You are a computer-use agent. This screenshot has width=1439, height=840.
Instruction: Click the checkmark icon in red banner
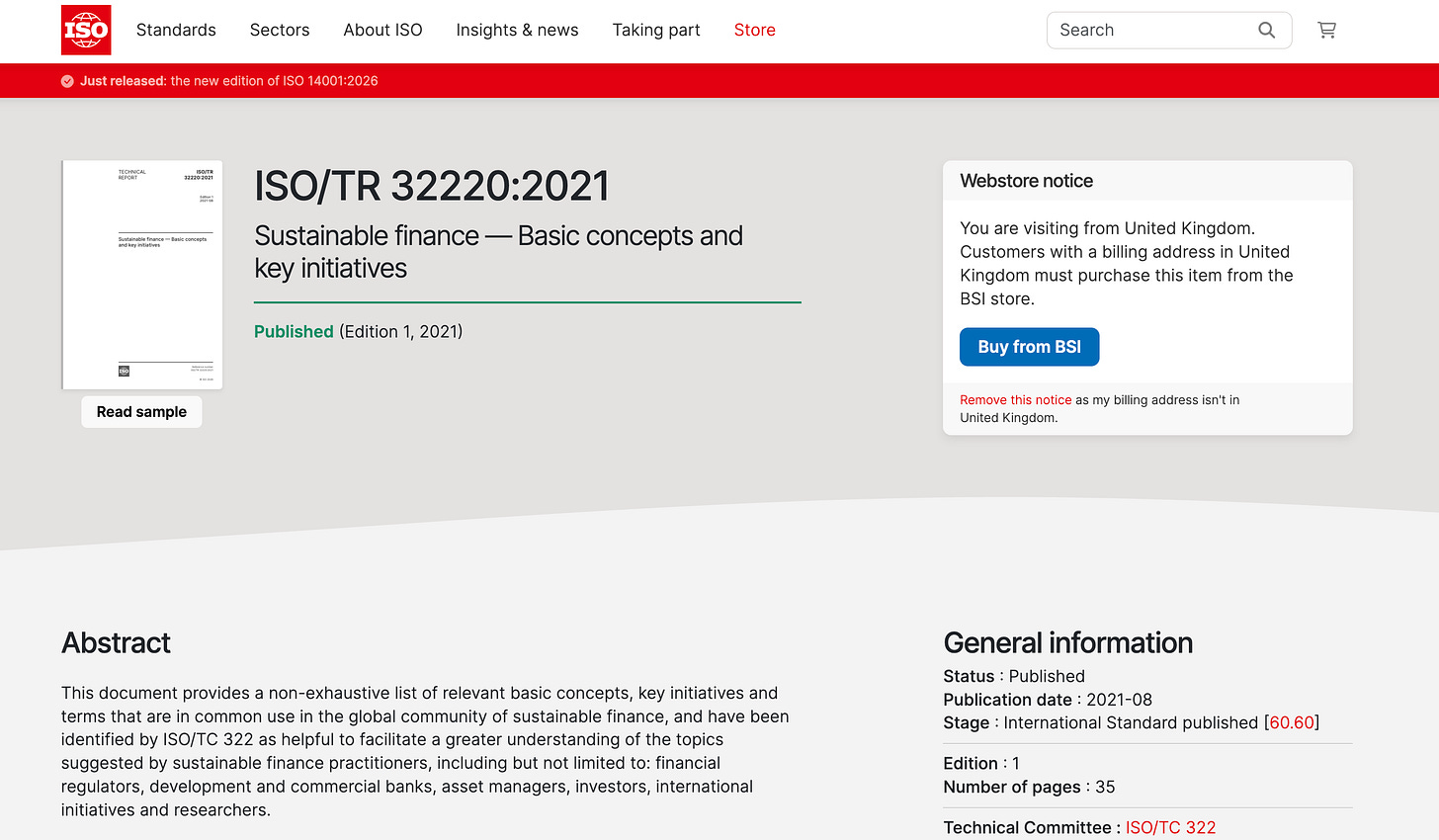[67, 81]
